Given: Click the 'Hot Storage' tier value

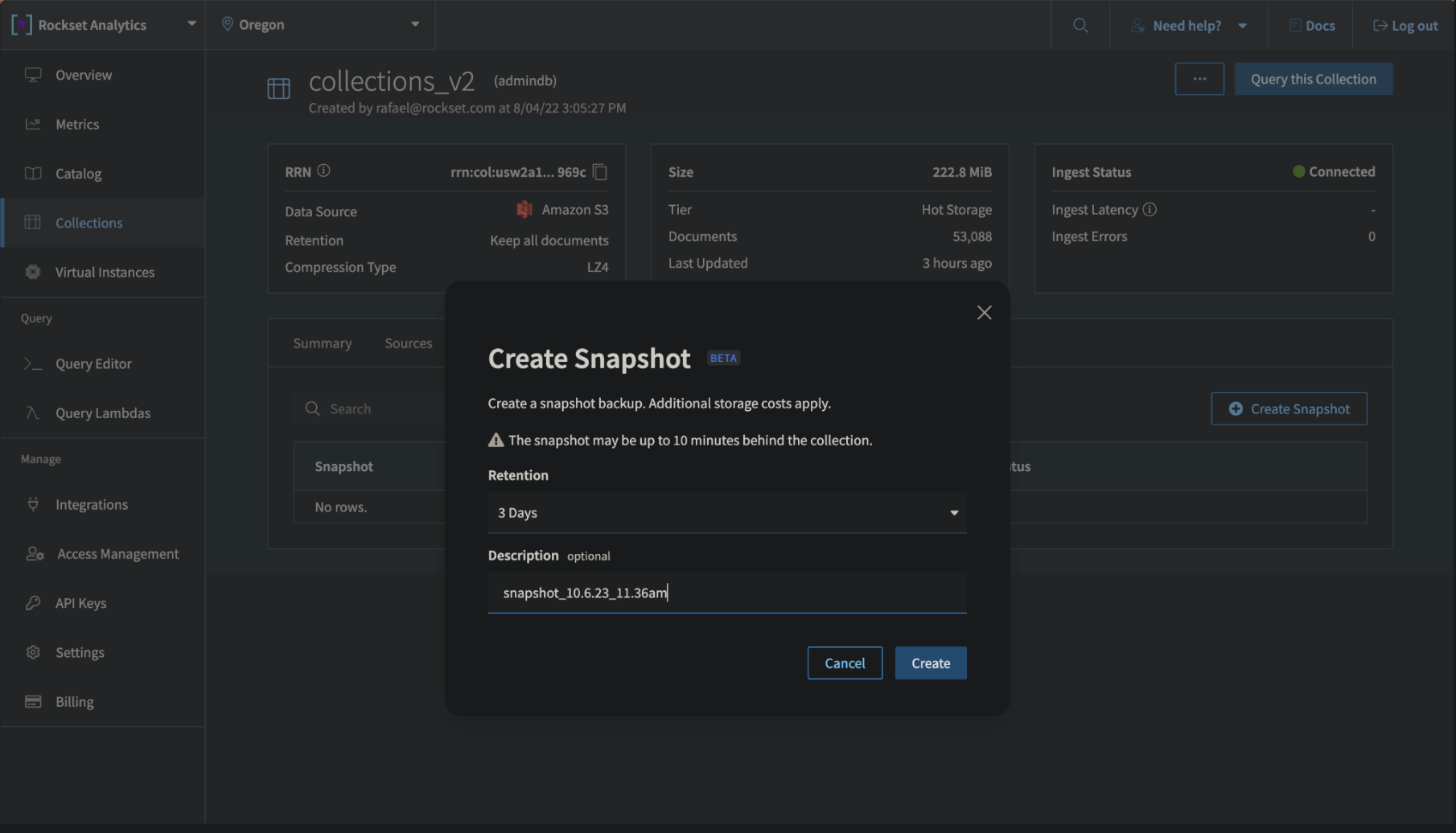Looking at the screenshot, I should [x=956, y=209].
